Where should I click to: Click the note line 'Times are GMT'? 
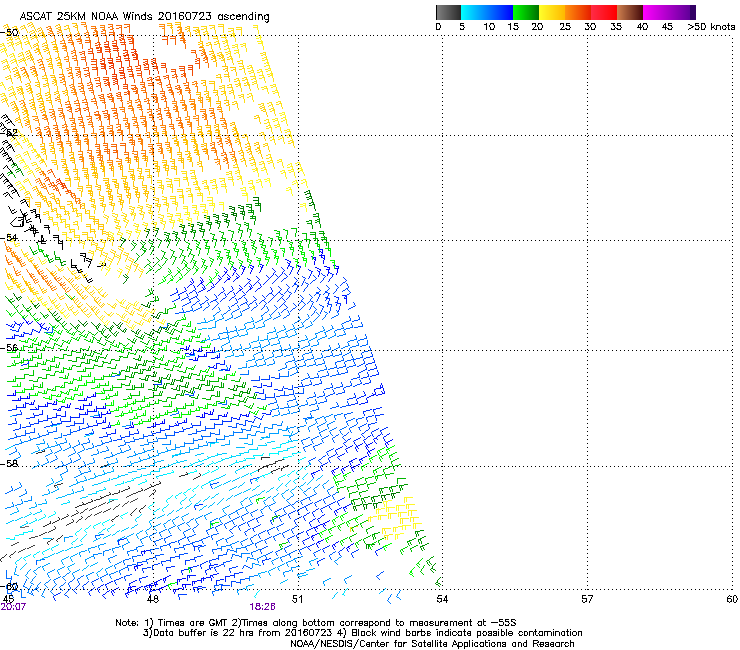tap(191, 623)
